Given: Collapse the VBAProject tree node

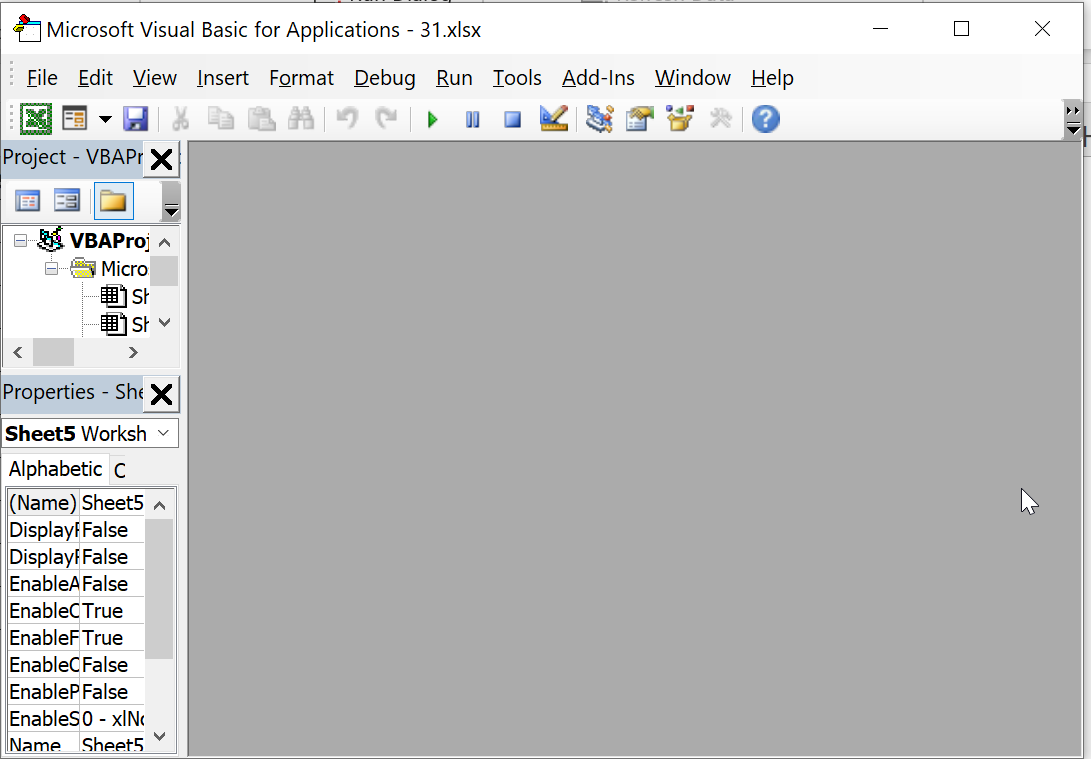Looking at the screenshot, I should tap(20, 241).
